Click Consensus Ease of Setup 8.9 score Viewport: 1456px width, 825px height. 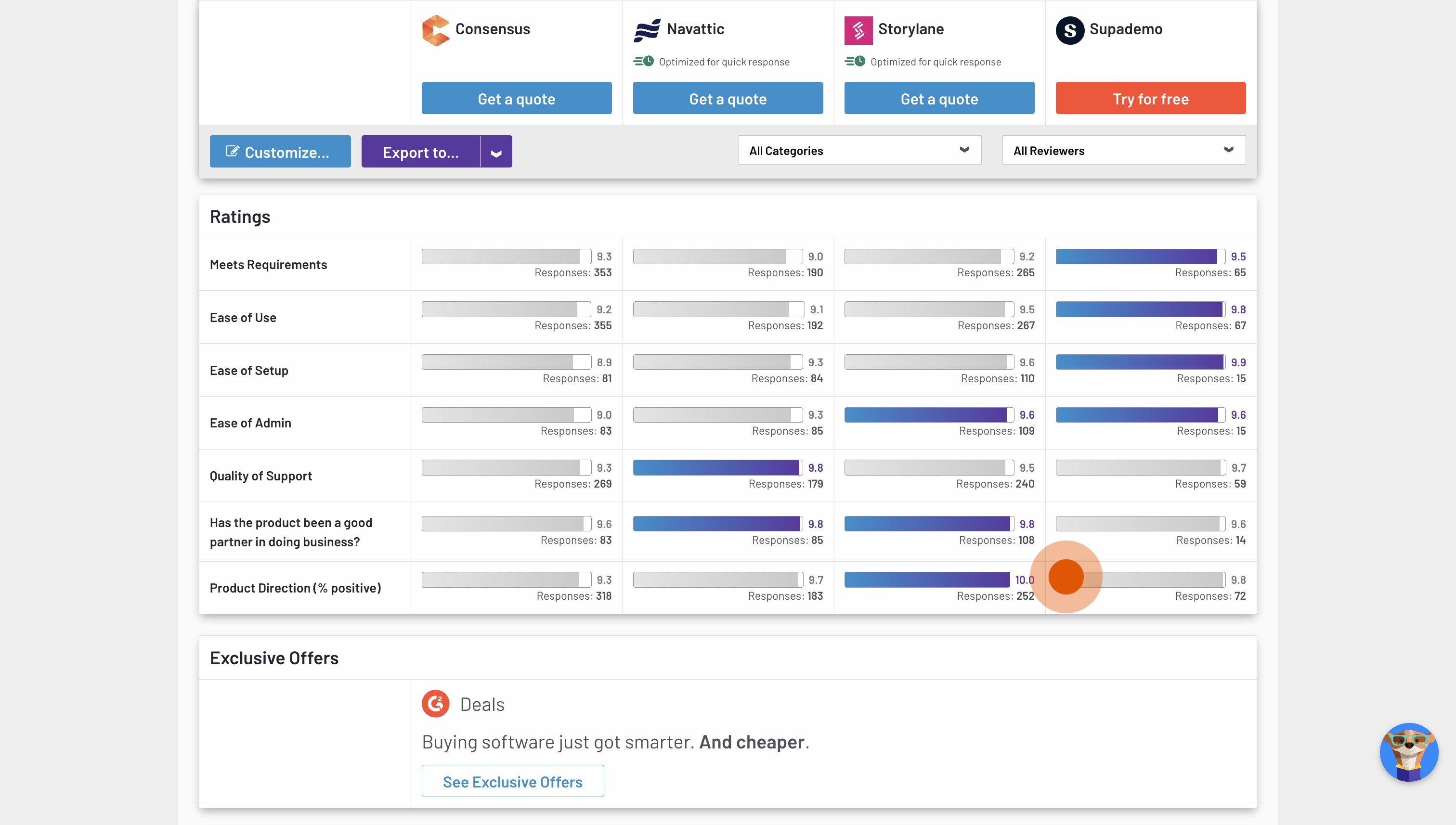(x=604, y=362)
